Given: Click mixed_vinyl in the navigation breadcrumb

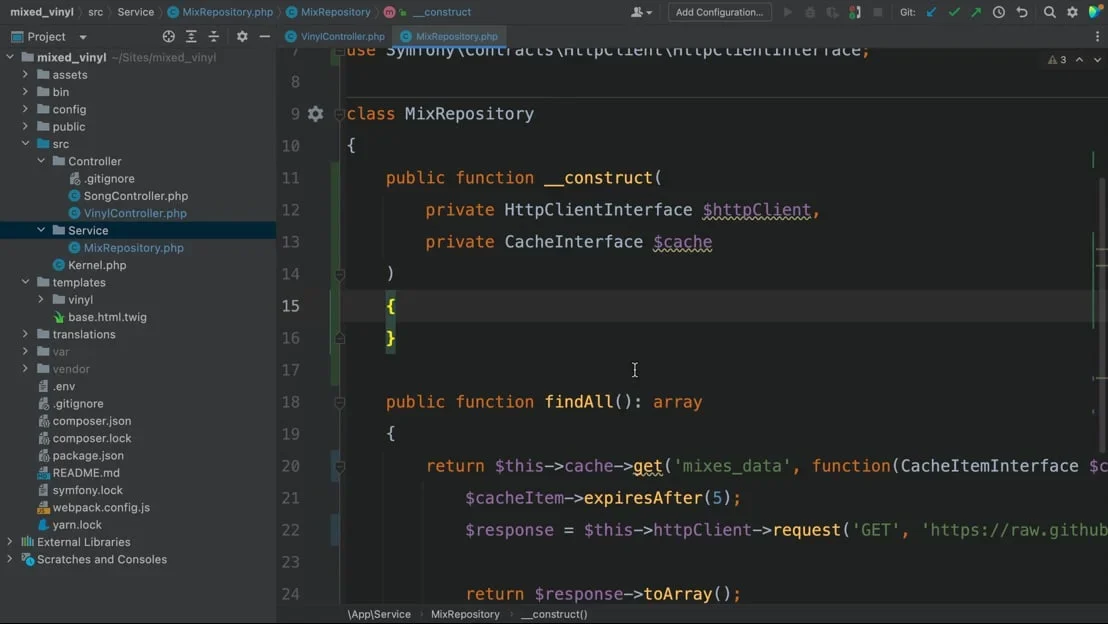Looking at the screenshot, I should 42,12.
